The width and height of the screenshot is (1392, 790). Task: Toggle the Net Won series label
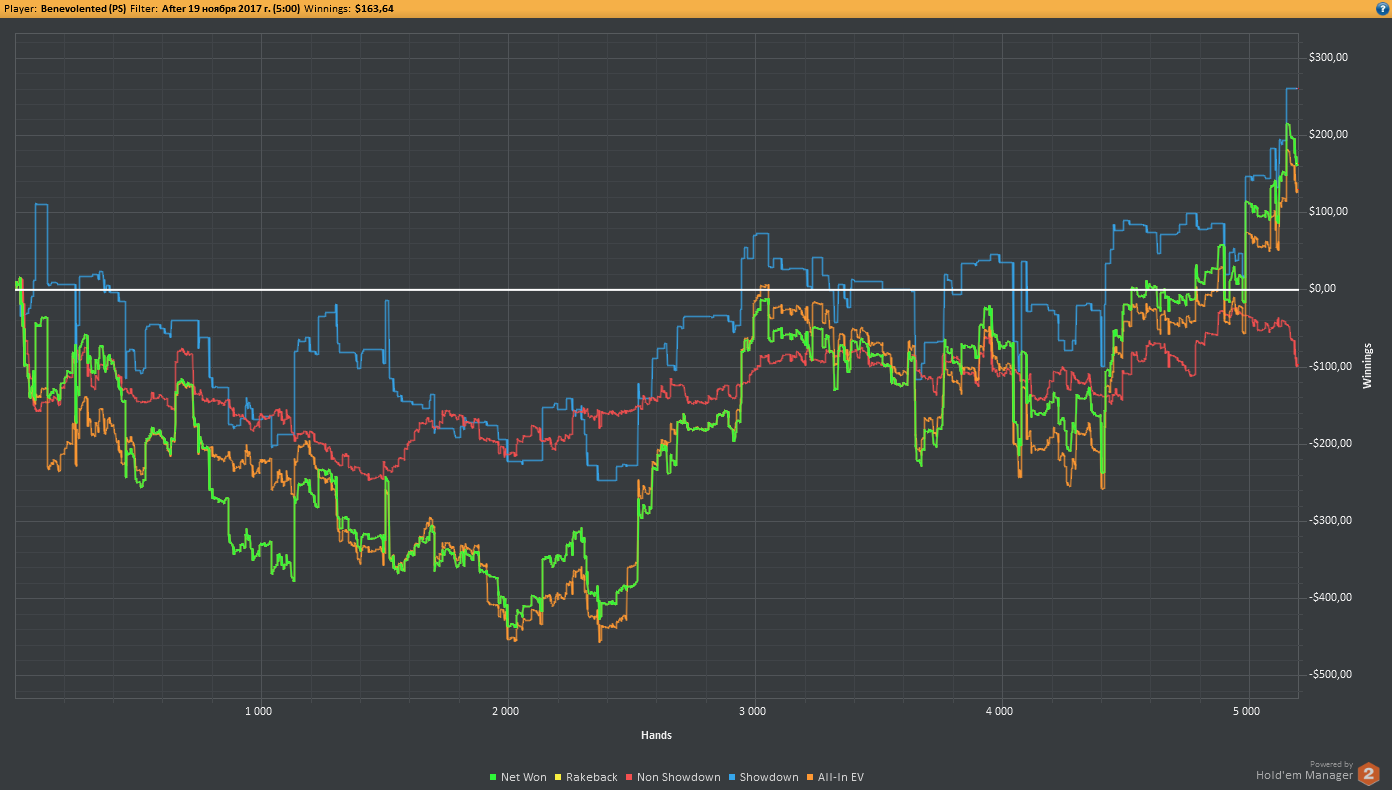click(523, 777)
